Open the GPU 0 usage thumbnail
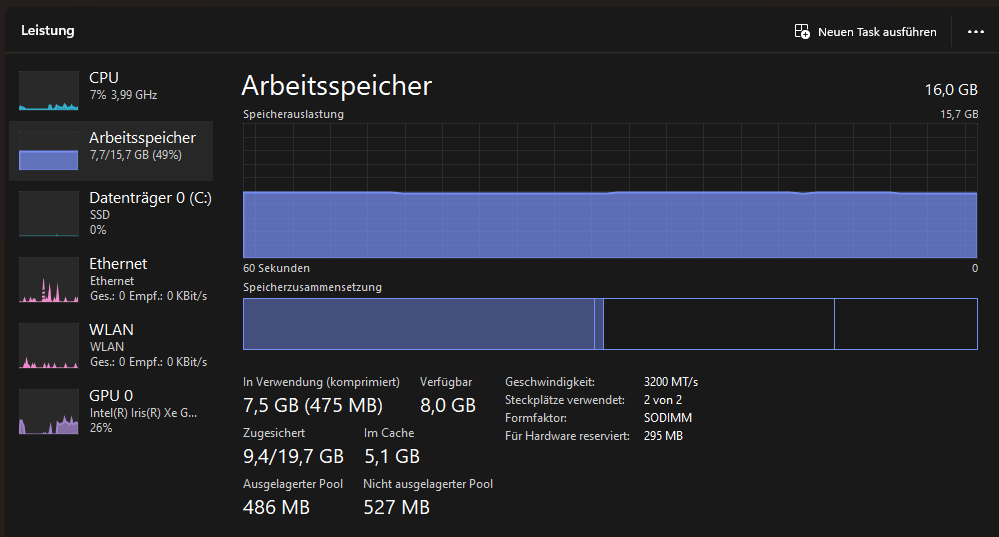999x537 pixels. (48, 411)
